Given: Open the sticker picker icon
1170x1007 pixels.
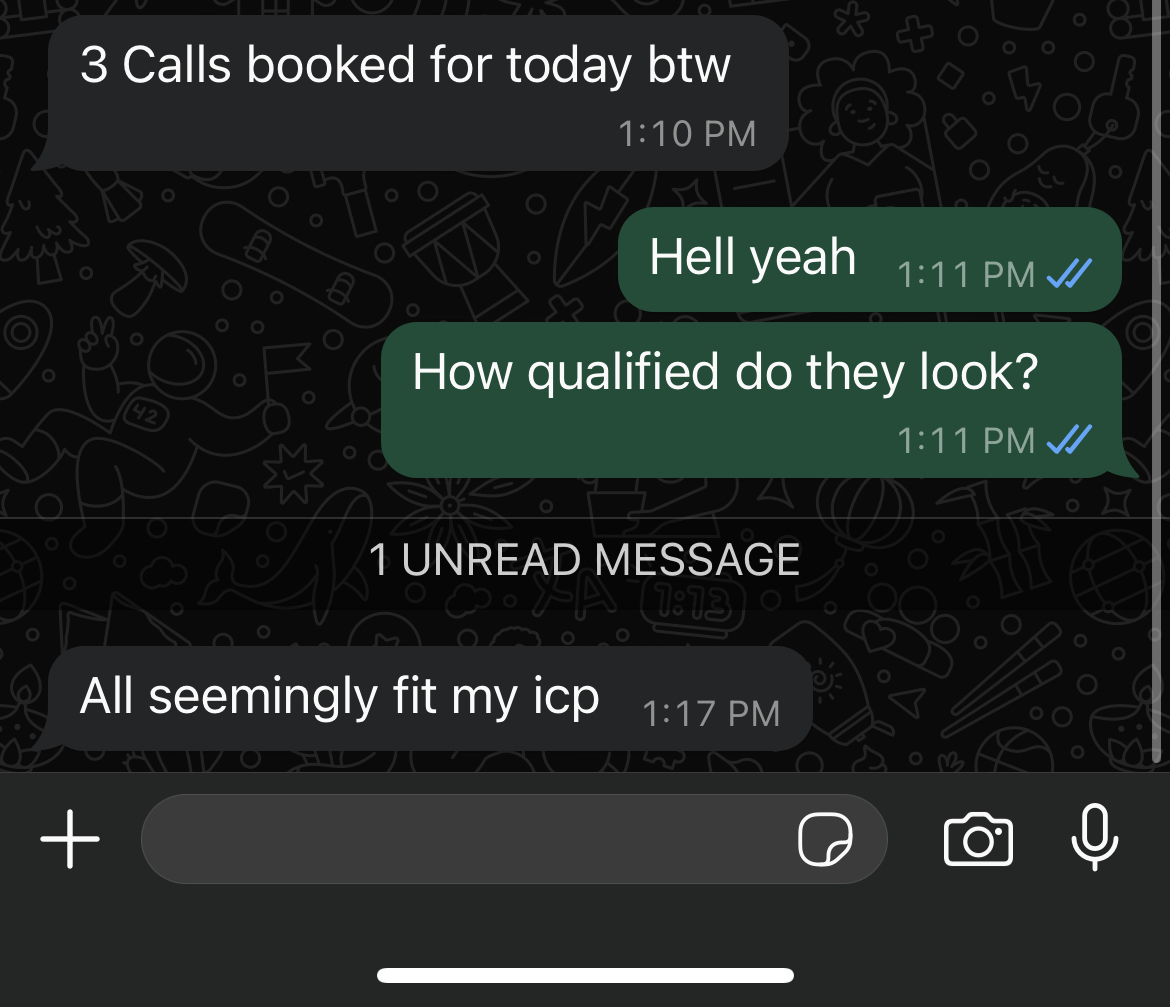Looking at the screenshot, I should click(825, 839).
